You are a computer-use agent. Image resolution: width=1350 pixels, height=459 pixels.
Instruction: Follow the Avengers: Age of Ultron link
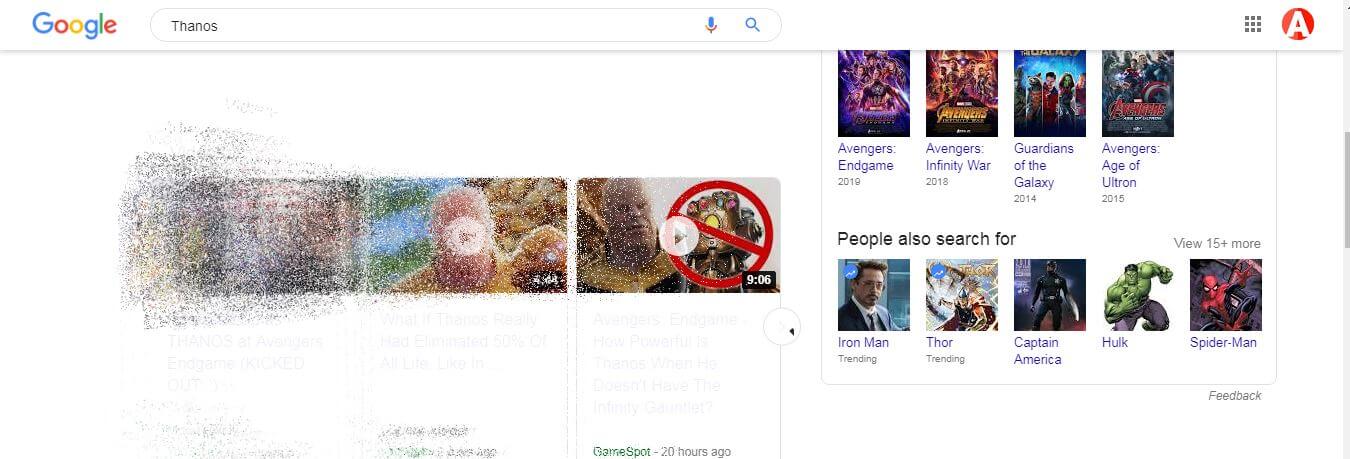(1131, 165)
